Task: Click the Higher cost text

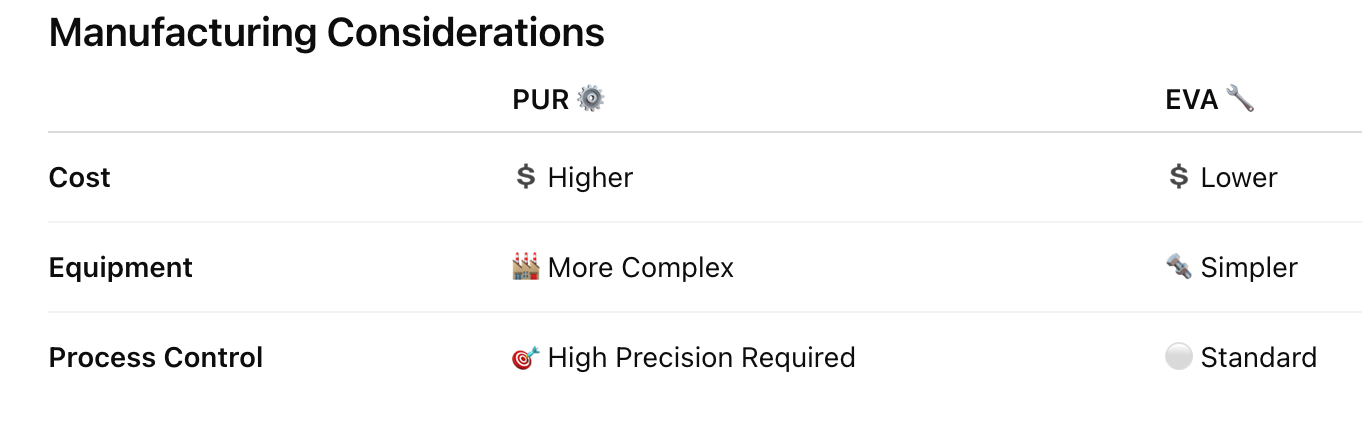Action: tap(590, 178)
